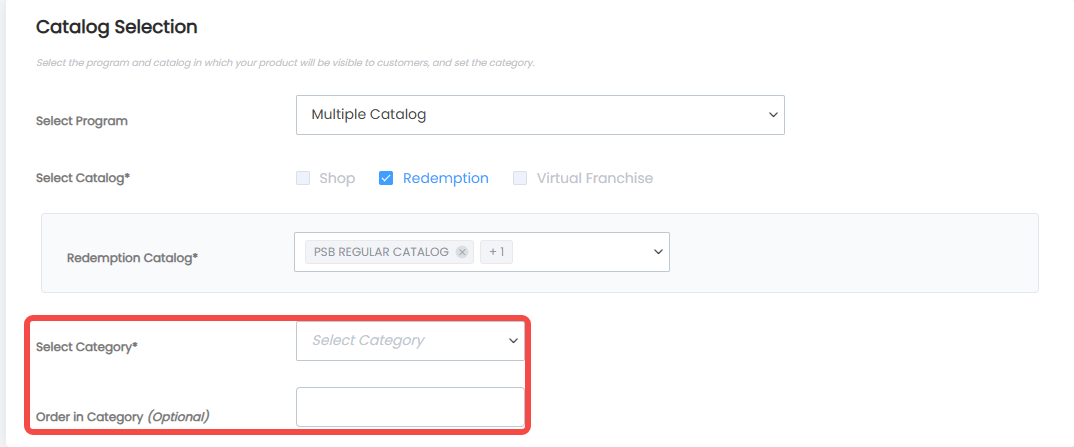Expand the Redemption Catalog multi-select box
This screenshot has height=447, width=1074.
tap(482, 252)
